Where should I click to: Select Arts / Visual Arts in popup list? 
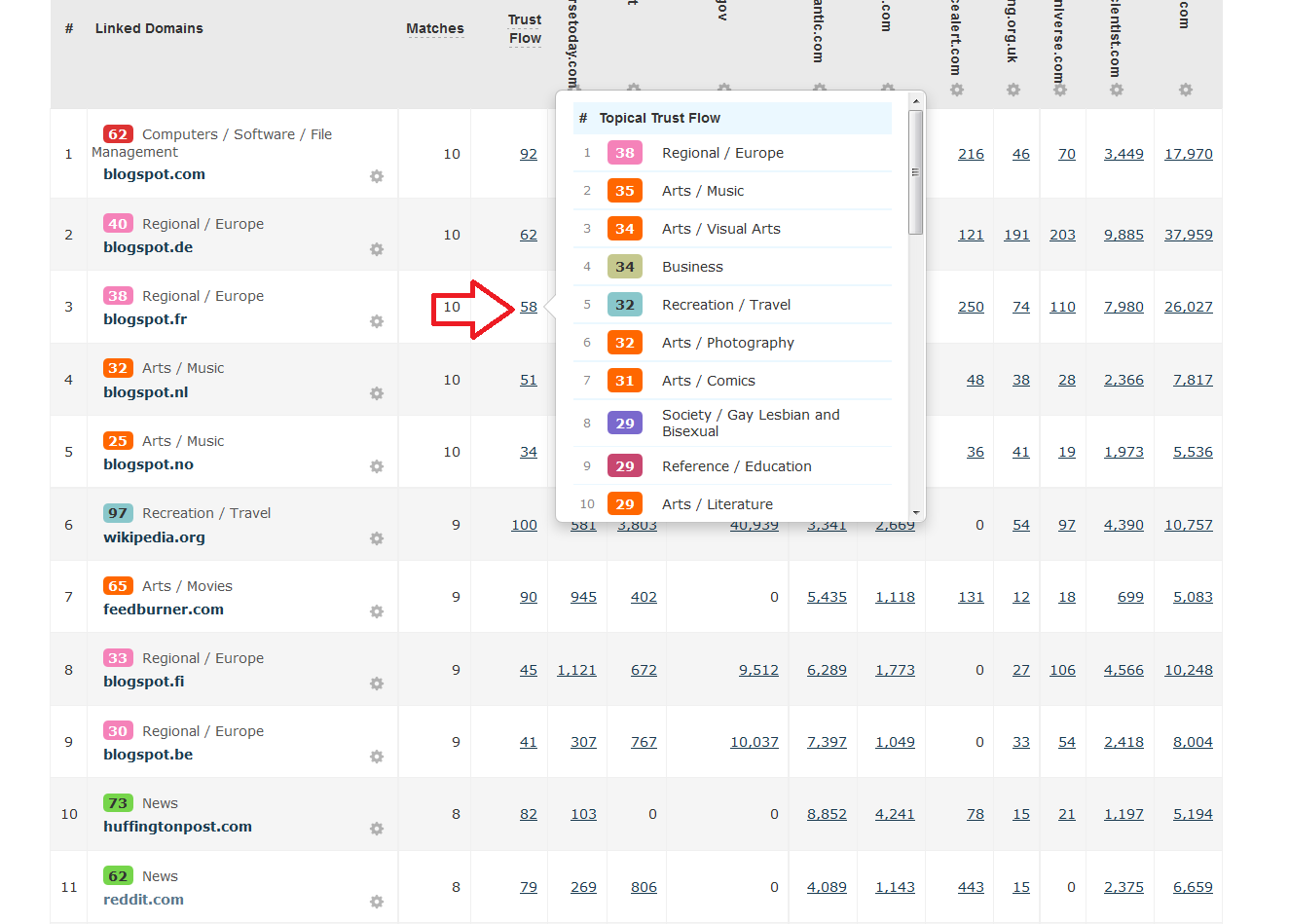click(721, 229)
